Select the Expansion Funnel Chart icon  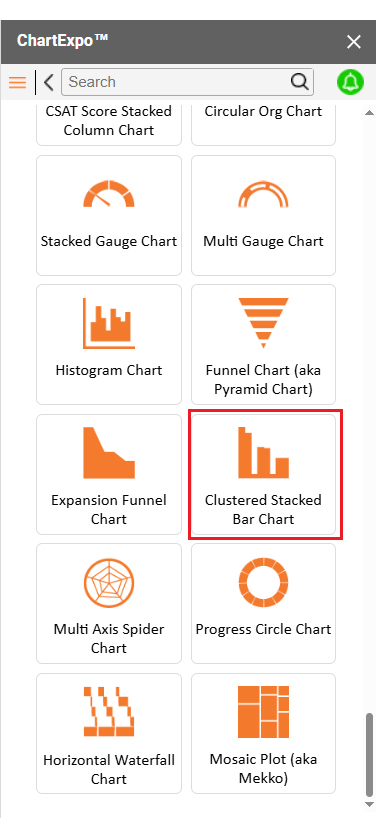(x=109, y=453)
